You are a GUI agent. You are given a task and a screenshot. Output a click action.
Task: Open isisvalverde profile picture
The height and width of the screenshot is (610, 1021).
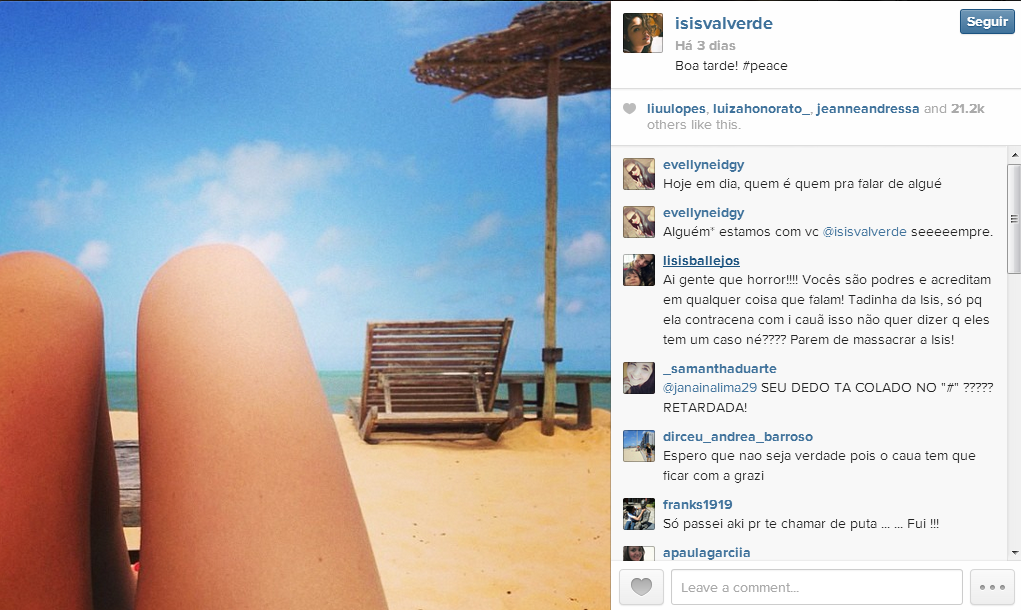point(643,33)
